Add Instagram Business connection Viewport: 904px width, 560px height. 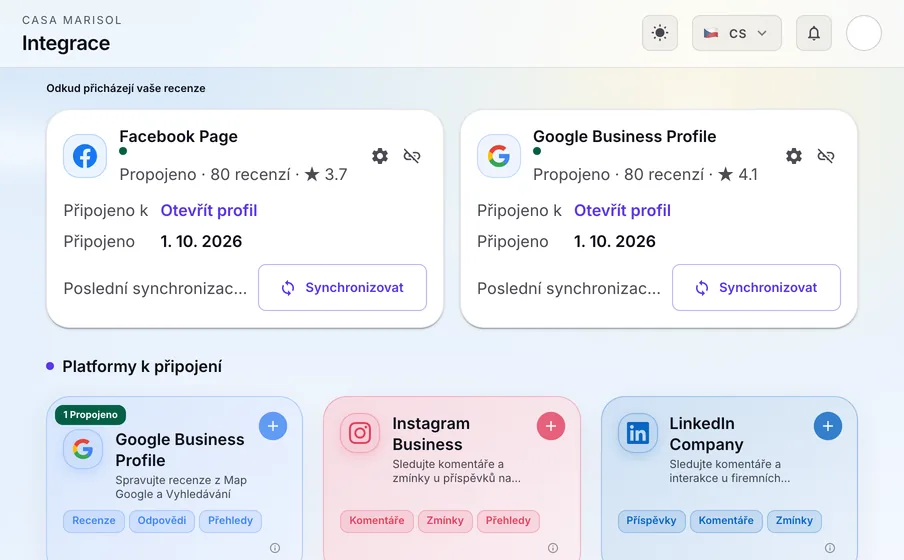click(x=551, y=426)
